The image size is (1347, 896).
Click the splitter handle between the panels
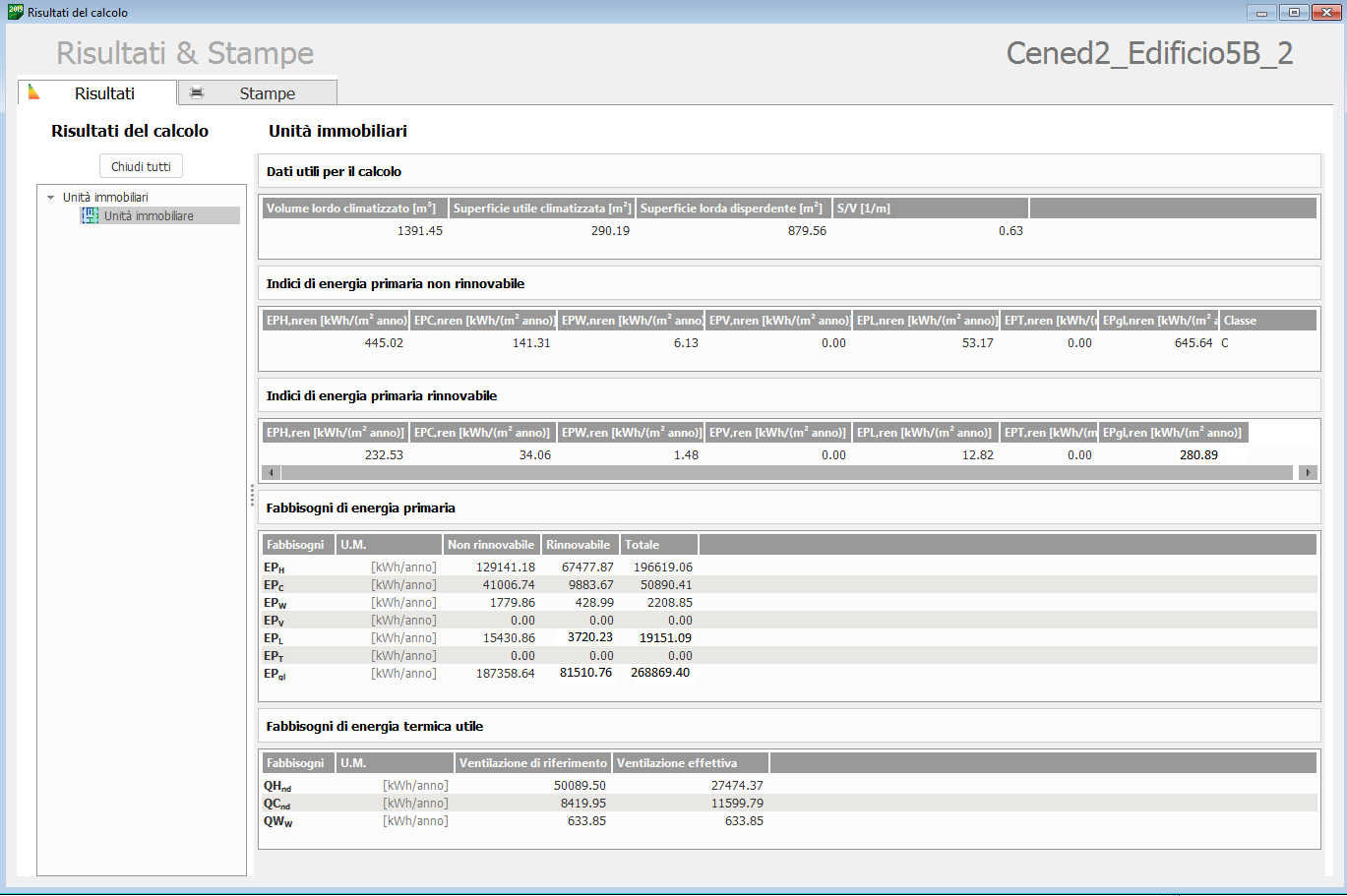click(x=252, y=495)
